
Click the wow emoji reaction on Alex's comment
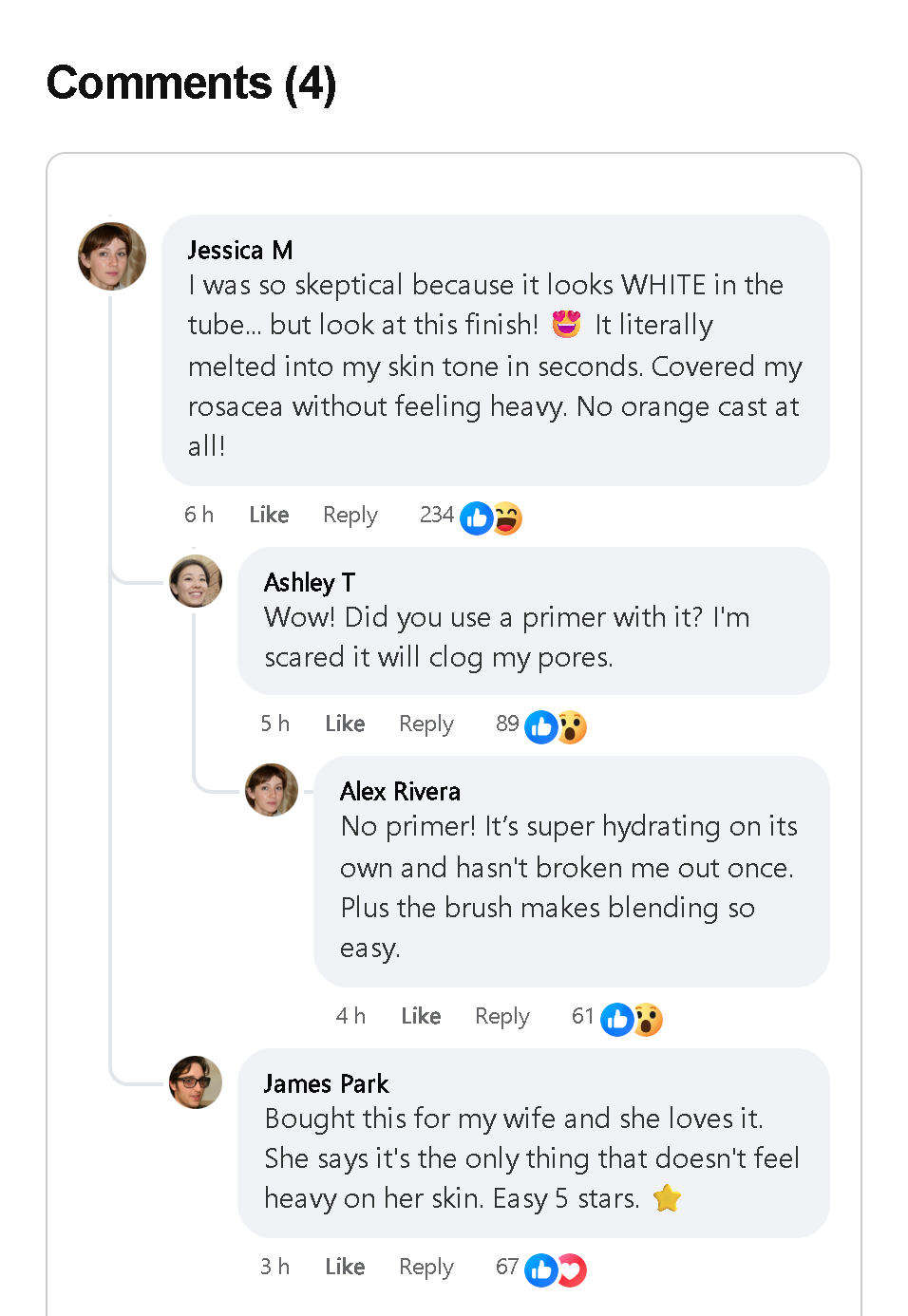point(649,1020)
